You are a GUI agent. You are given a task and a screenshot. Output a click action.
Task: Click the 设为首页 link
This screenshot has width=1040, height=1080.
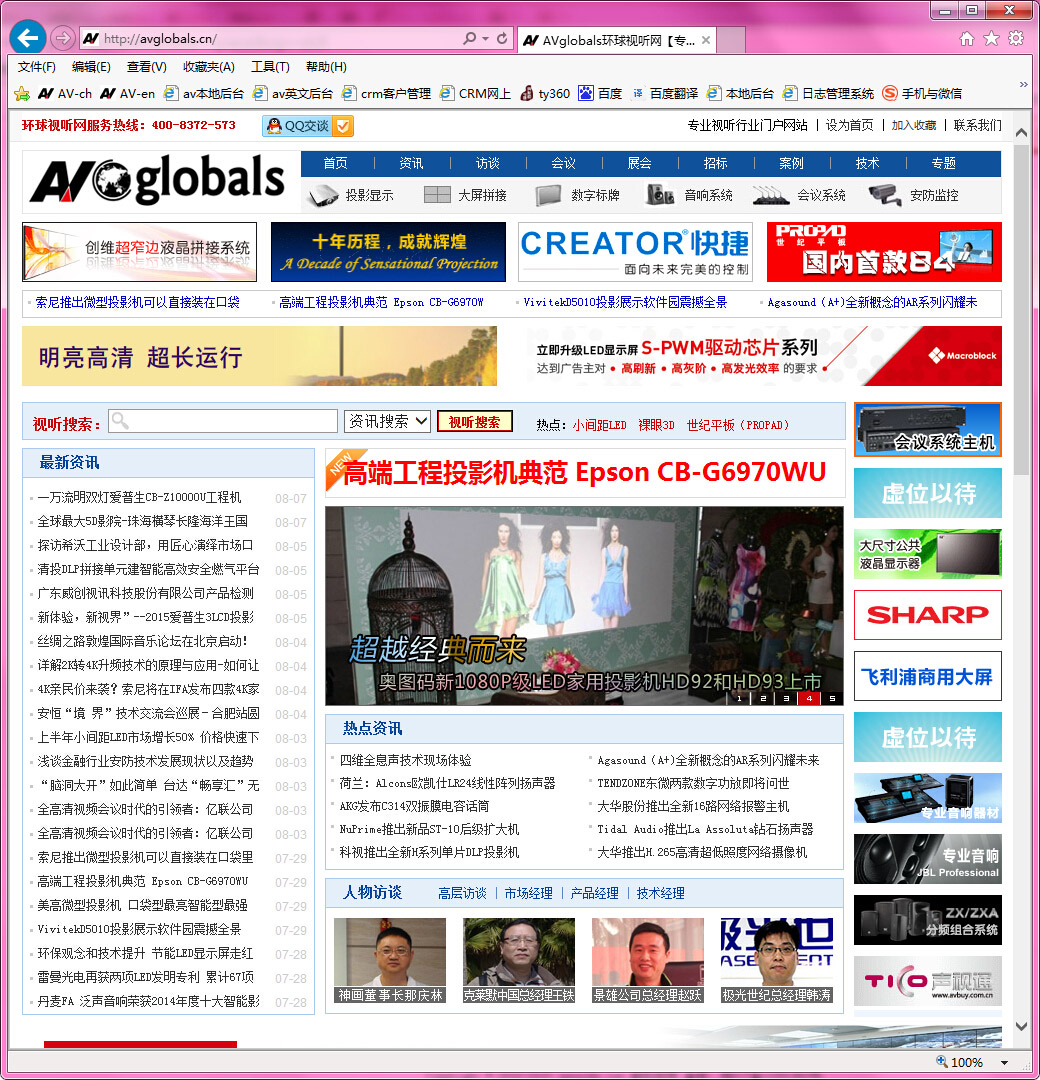(x=849, y=125)
